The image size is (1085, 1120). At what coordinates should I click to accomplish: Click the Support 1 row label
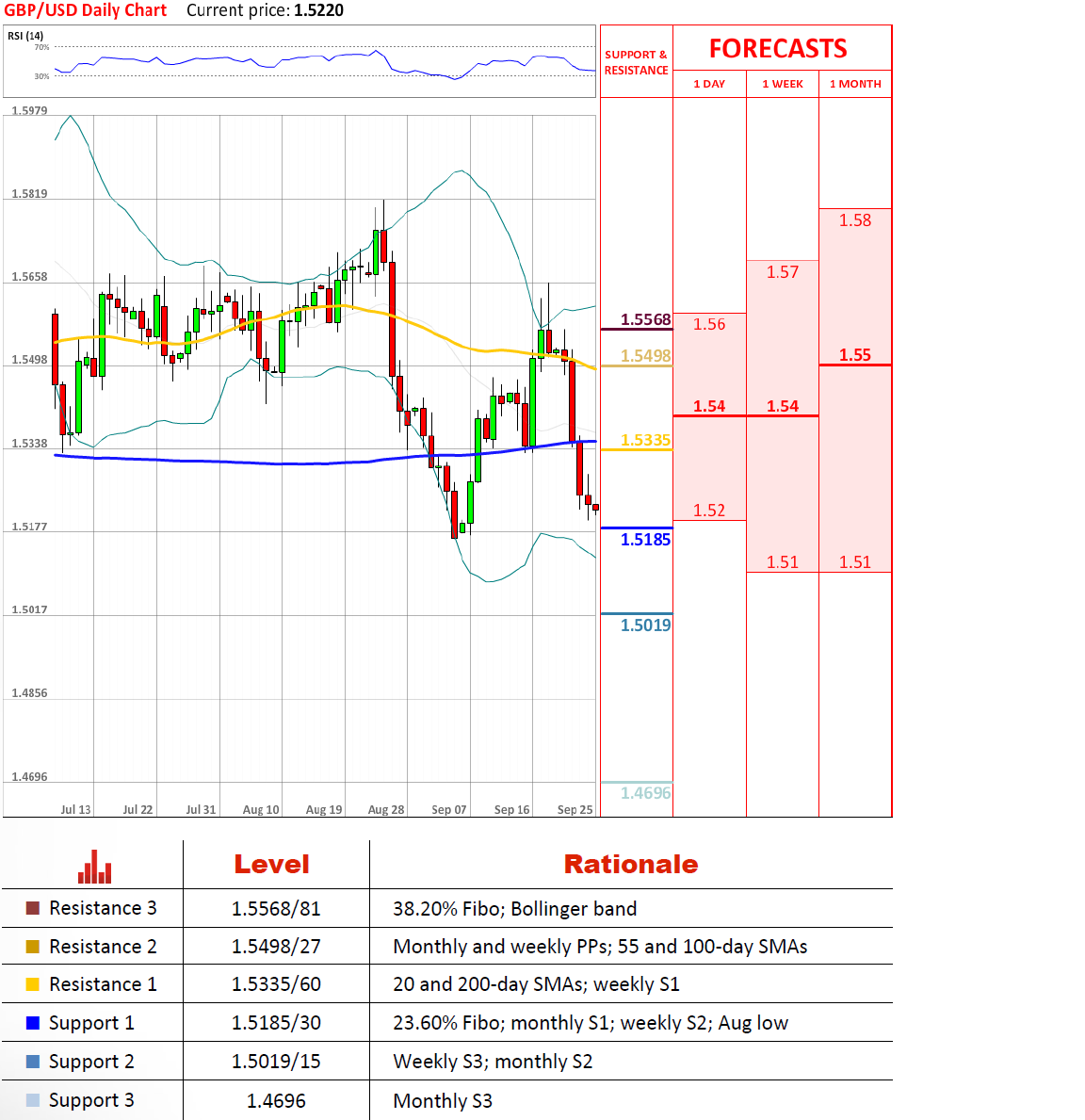[x=91, y=1024]
